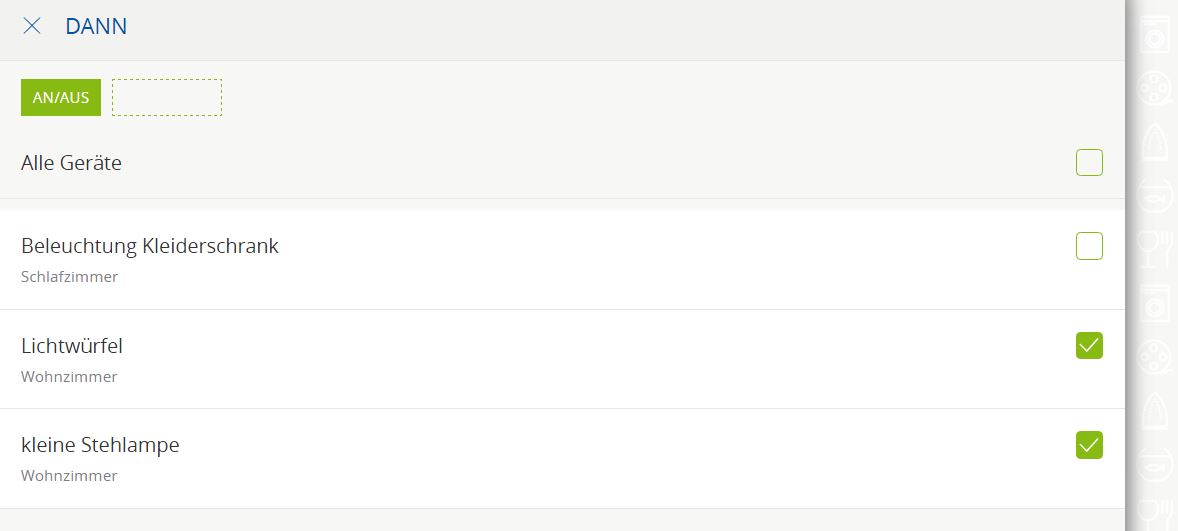Select the lower film reel sidebar icon
The height and width of the screenshot is (531, 1178).
click(x=1155, y=354)
